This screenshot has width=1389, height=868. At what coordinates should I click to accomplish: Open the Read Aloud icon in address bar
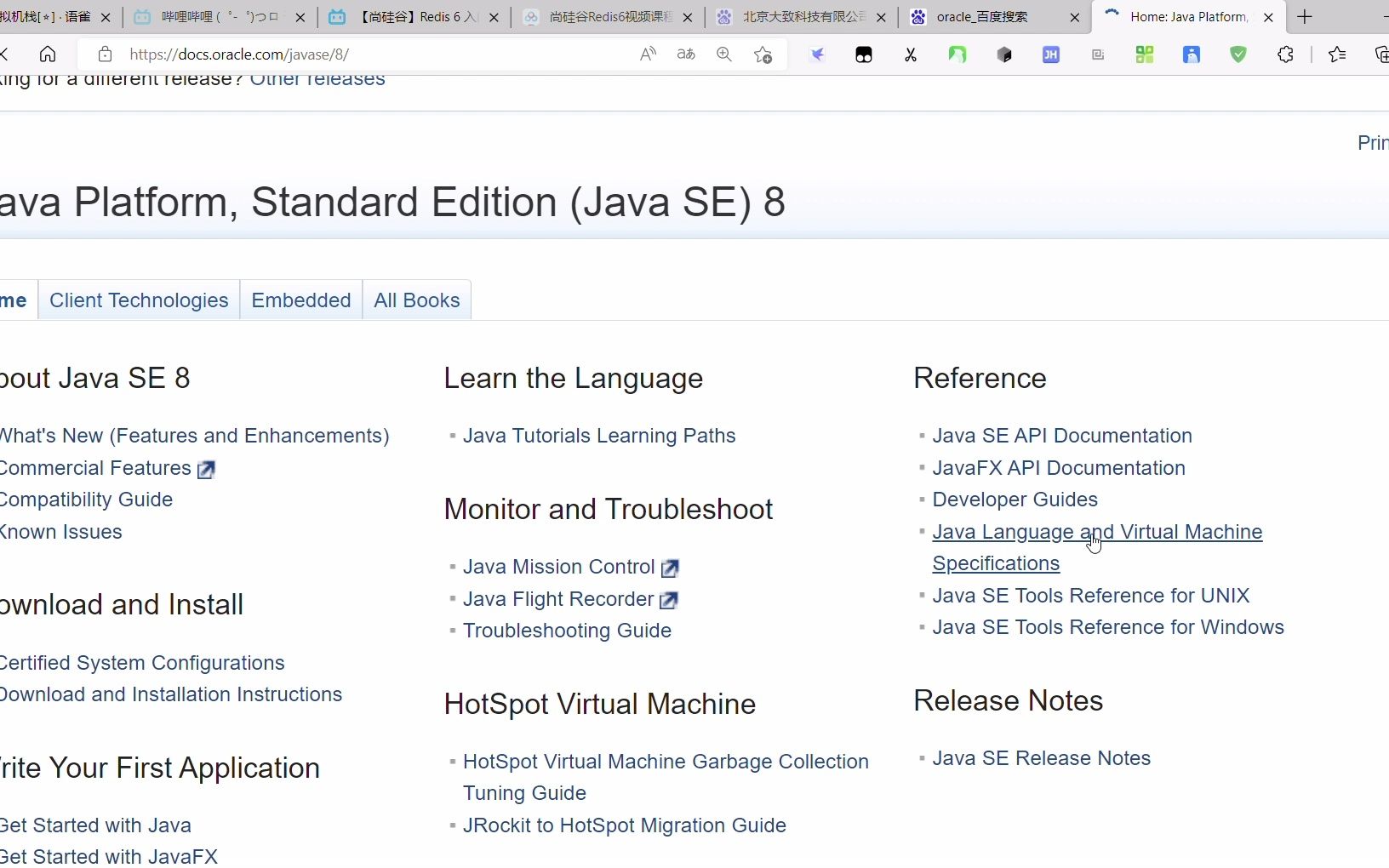point(648,54)
